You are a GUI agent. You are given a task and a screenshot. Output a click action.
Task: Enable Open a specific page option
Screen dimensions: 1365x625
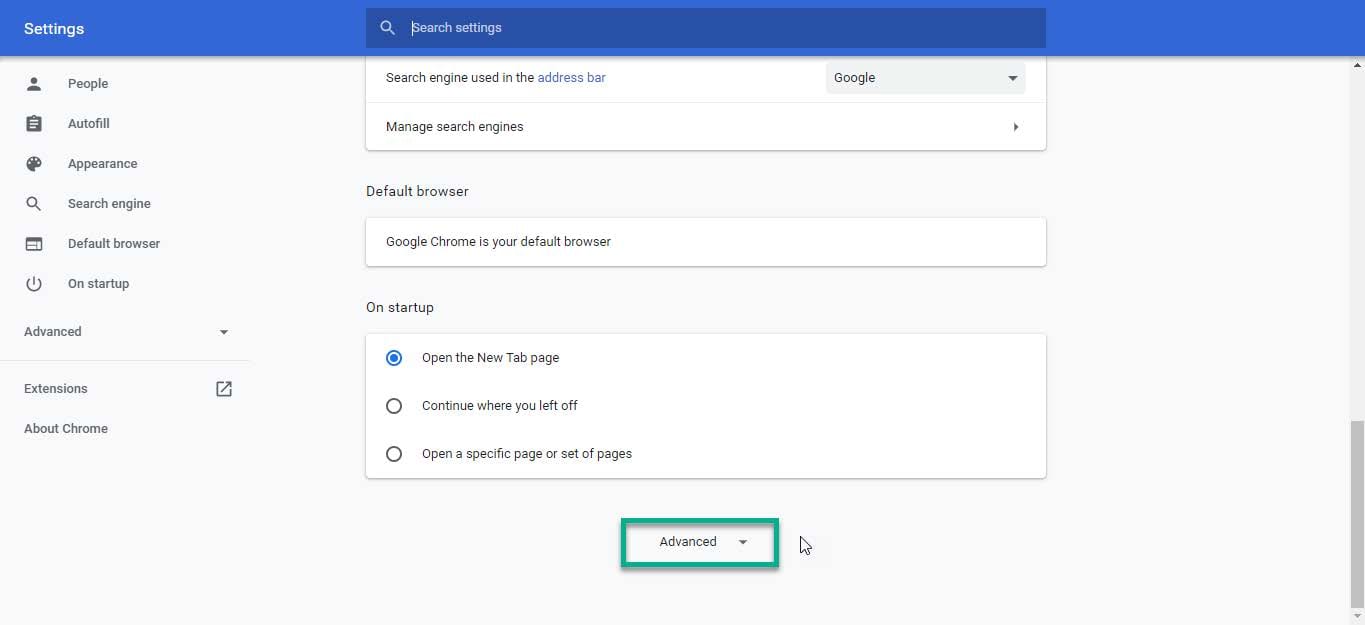click(393, 453)
